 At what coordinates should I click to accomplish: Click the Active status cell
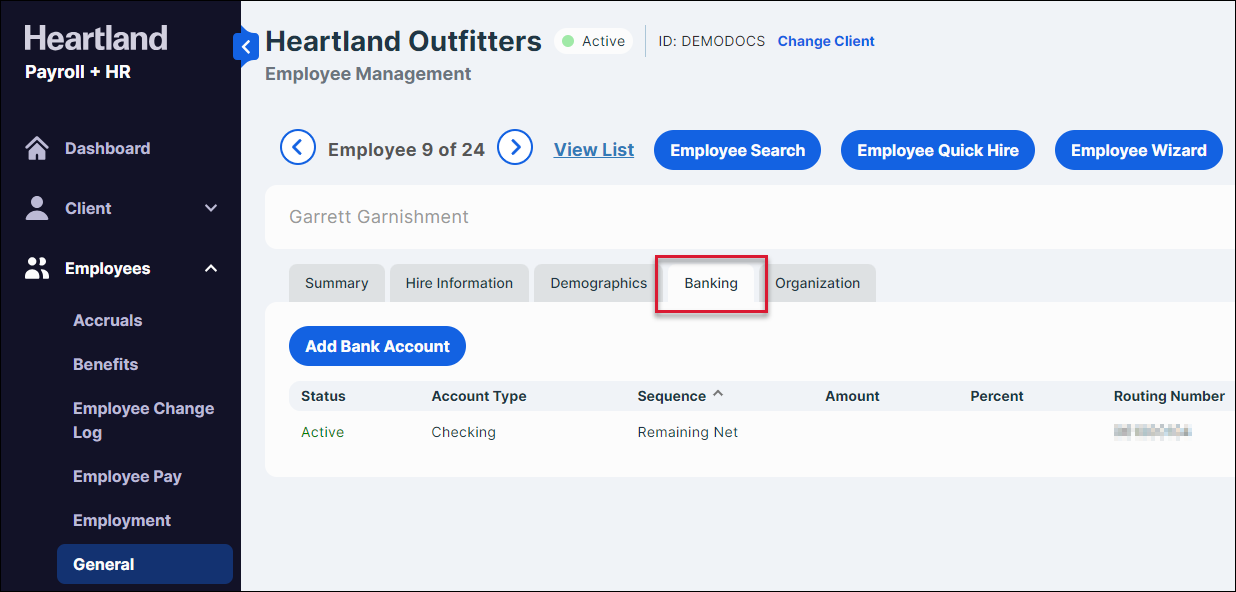click(322, 432)
